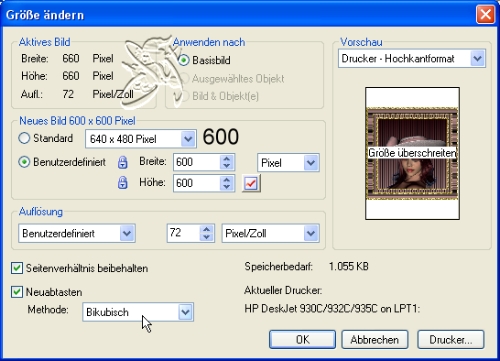Click the resolution 72 input field
Viewport: 500px width, 361px height.
pos(183,233)
